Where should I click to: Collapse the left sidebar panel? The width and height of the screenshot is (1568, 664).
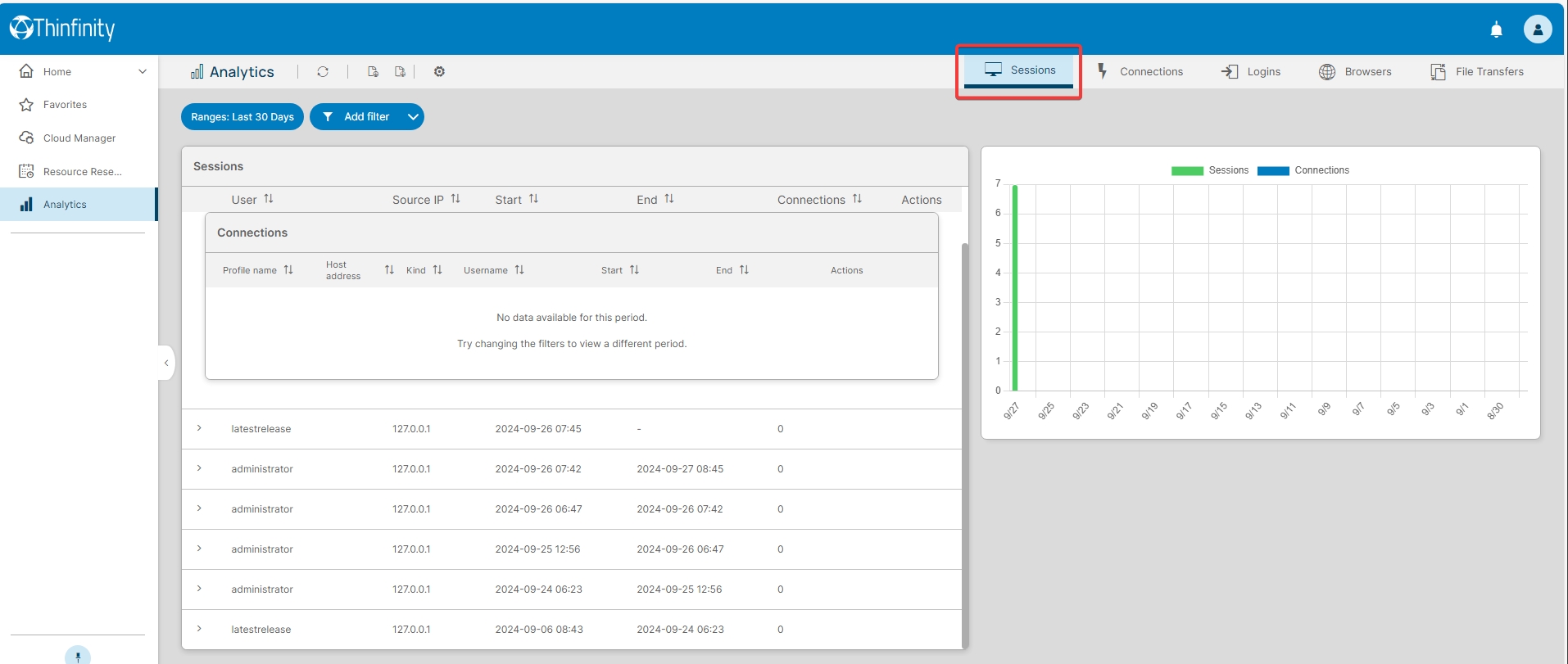pos(166,363)
